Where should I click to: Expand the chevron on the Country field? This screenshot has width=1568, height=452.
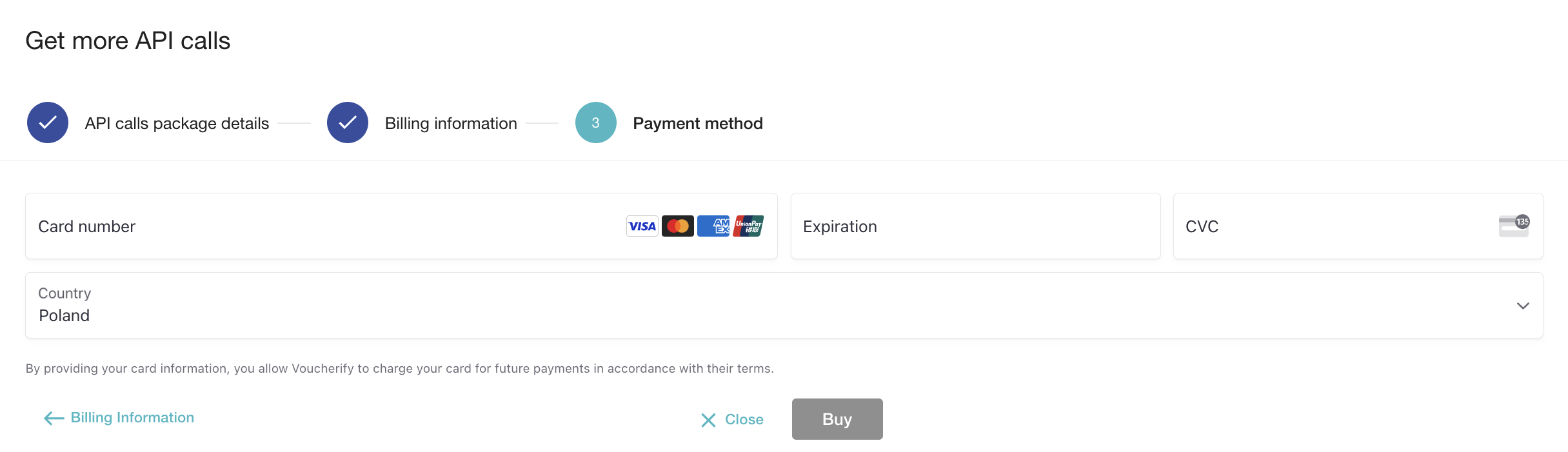coord(1523,305)
